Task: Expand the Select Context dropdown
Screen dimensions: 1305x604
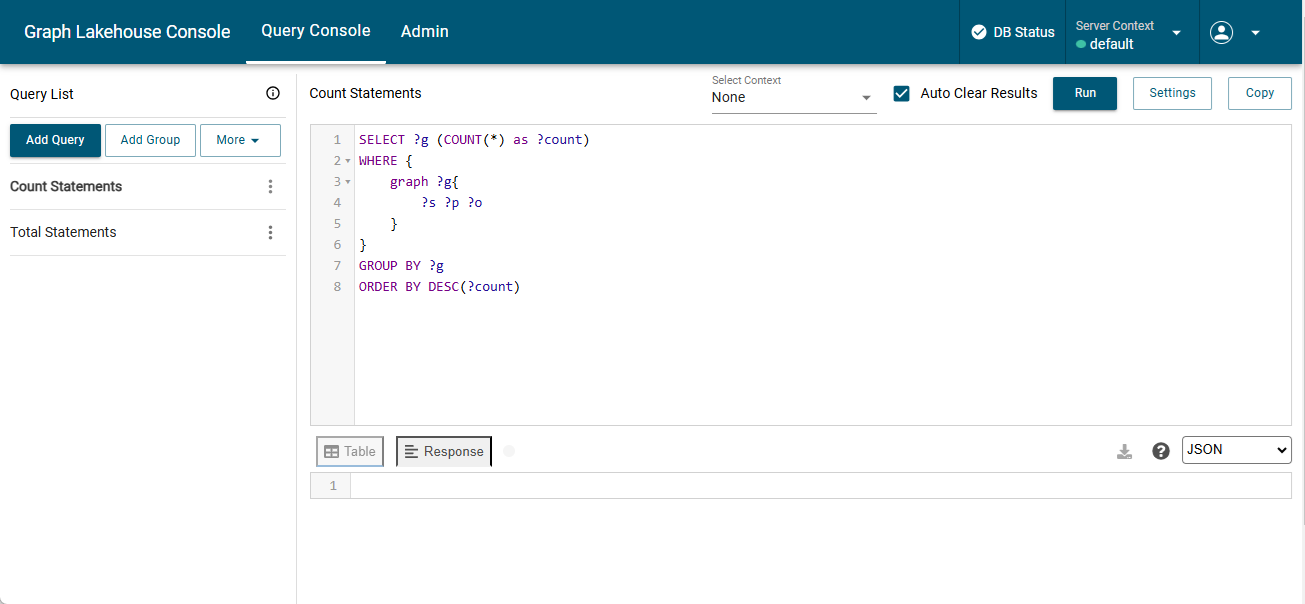Action: [793, 97]
